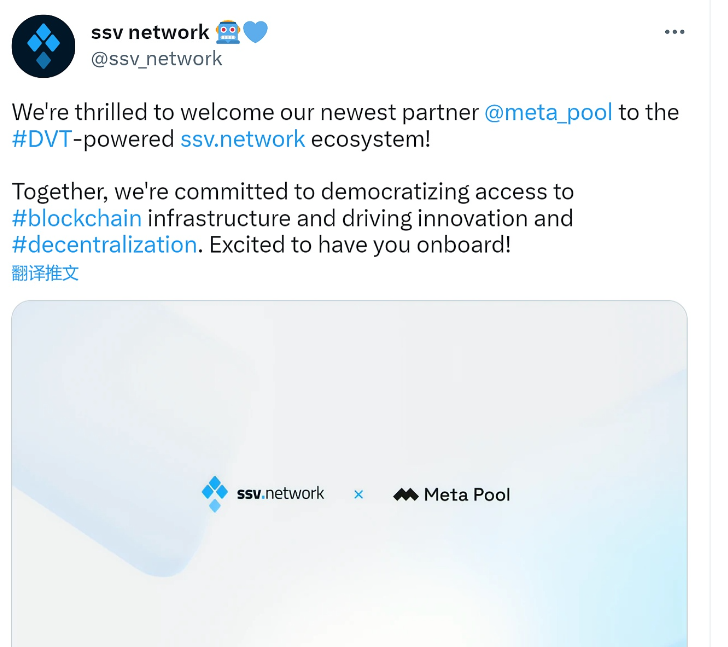Viewport: 728px width, 647px height.
Task: Open the ssv network display name
Action: point(150,32)
